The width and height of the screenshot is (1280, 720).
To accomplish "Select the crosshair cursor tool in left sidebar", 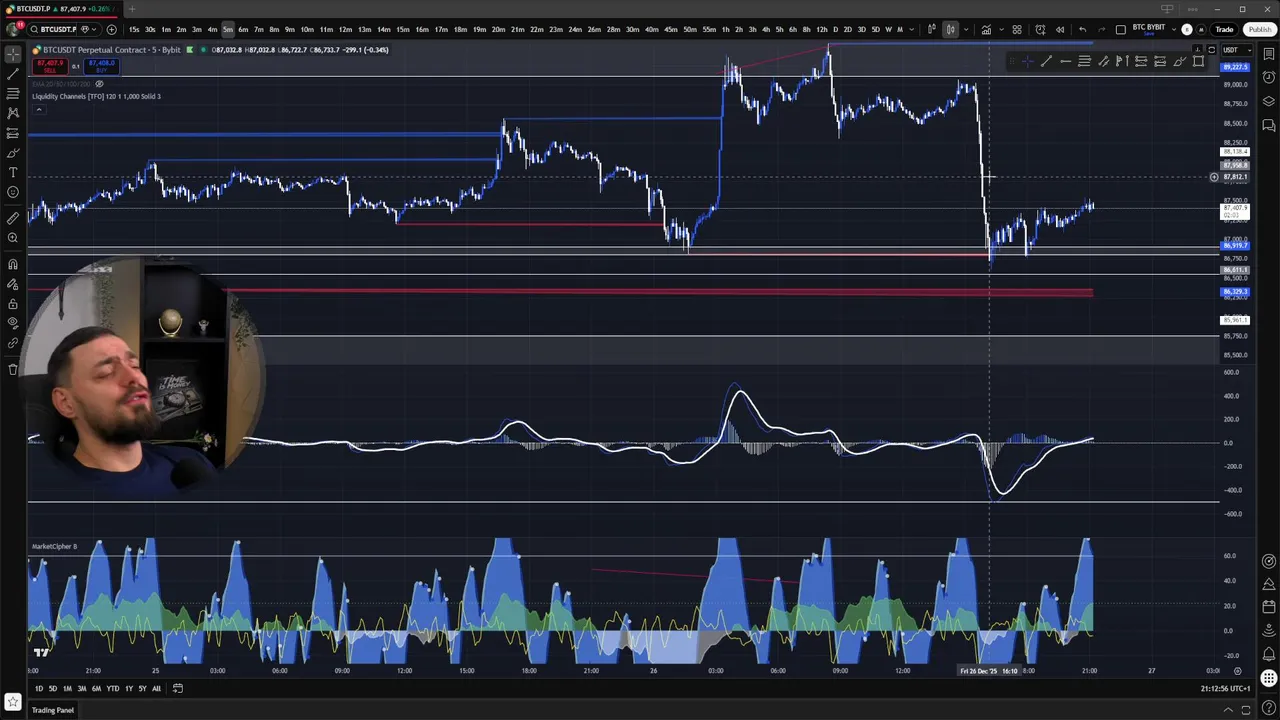I will [13, 55].
